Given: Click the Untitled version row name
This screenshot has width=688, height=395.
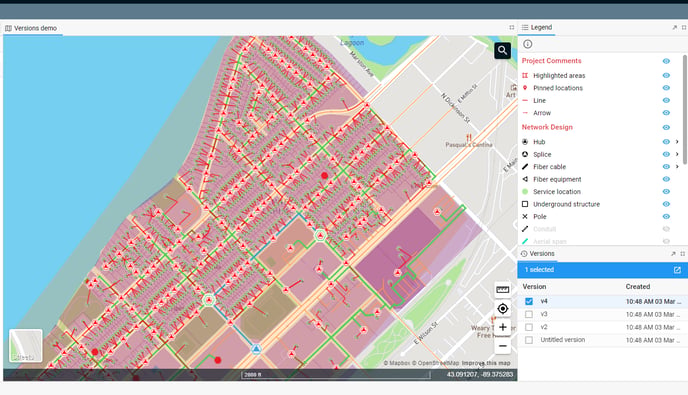Looking at the screenshot, I should 563,340.
